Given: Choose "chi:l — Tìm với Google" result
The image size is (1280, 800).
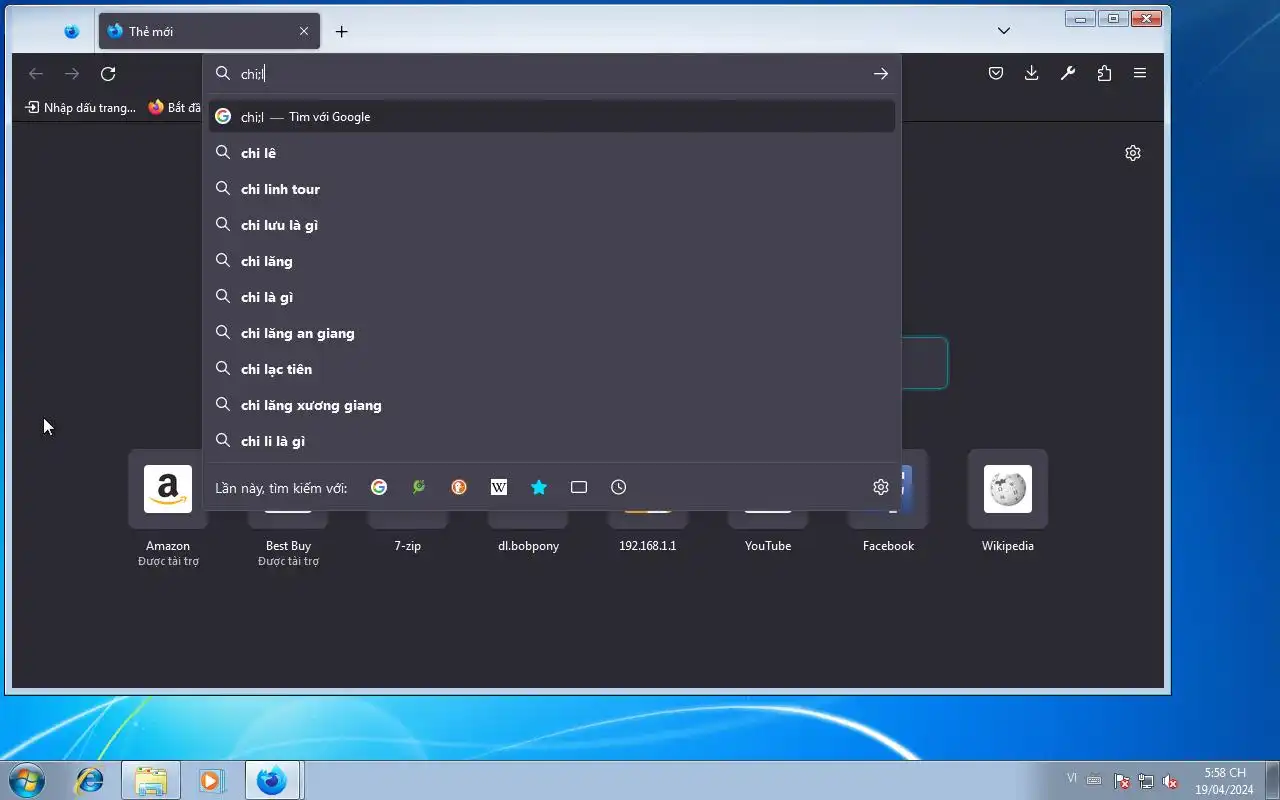Looking at the screenshot, I should click(x=552, y=117).
